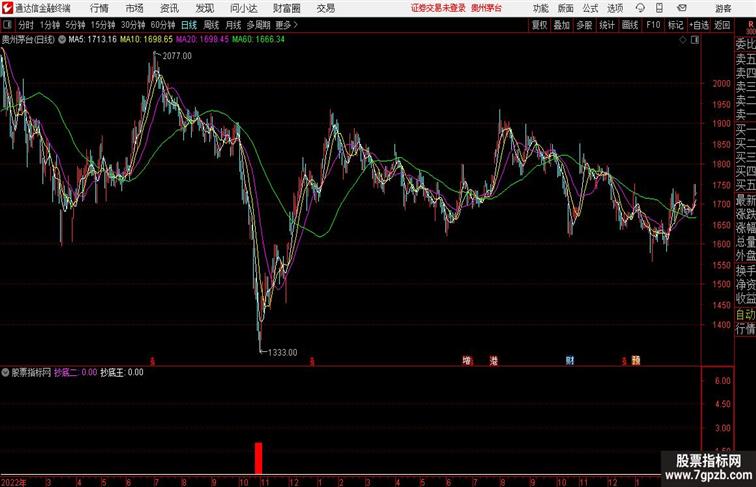
Task: Click the 返回 back button
Action: click(722, 25)
